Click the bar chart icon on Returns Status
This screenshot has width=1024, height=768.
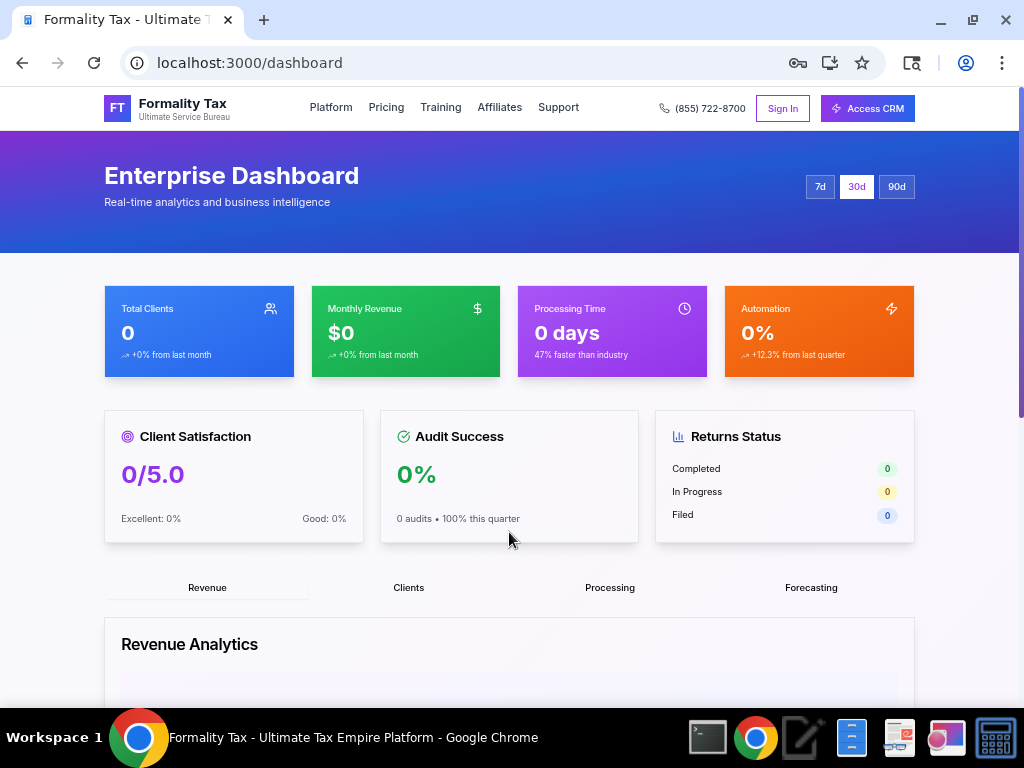pos(676,436)
